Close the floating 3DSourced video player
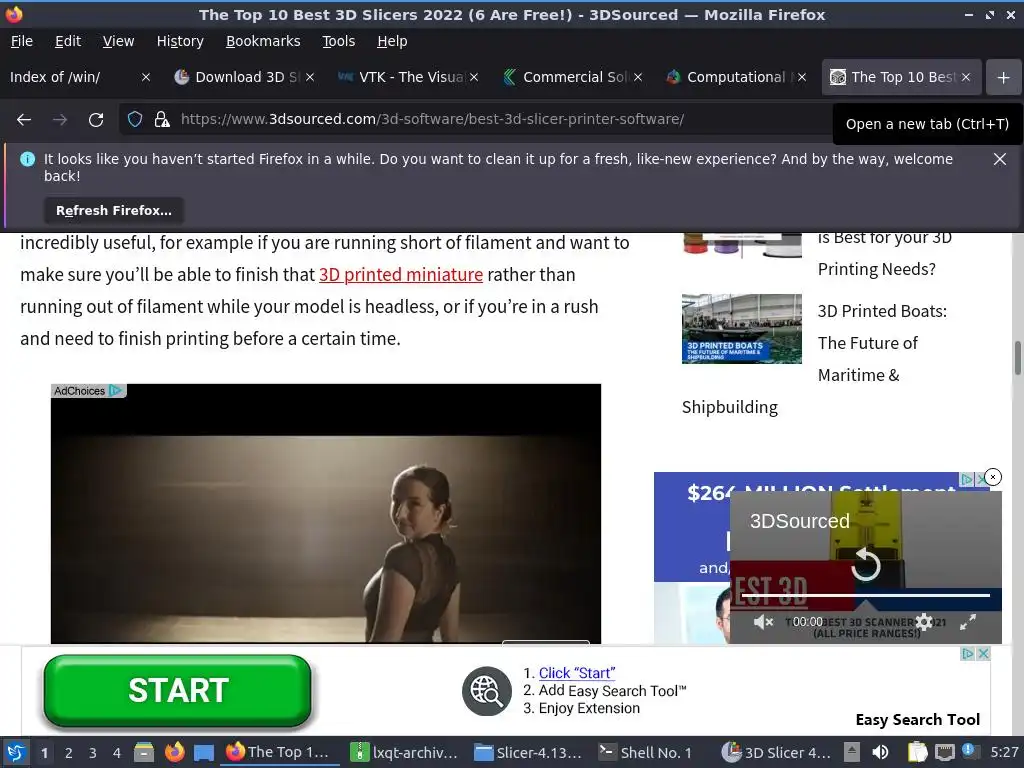 (993, 477)
